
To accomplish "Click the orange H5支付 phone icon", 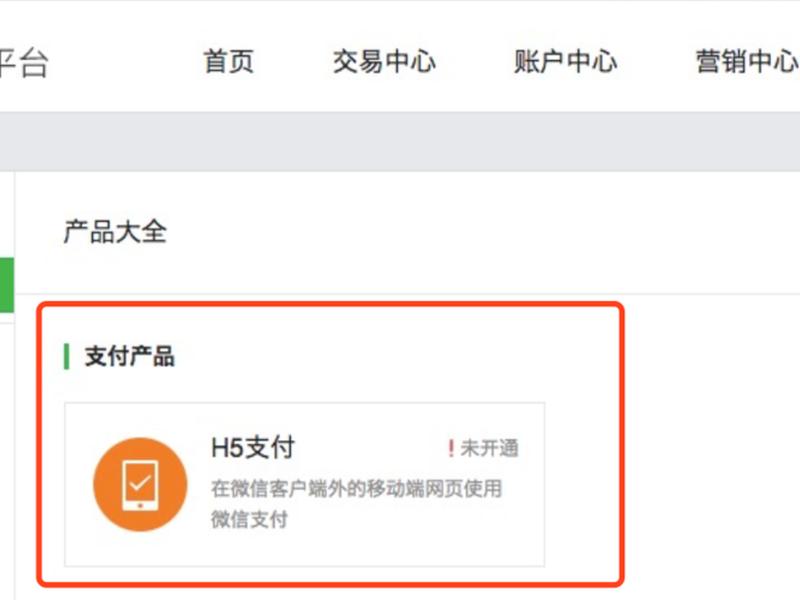I will (x=140, y=484).
